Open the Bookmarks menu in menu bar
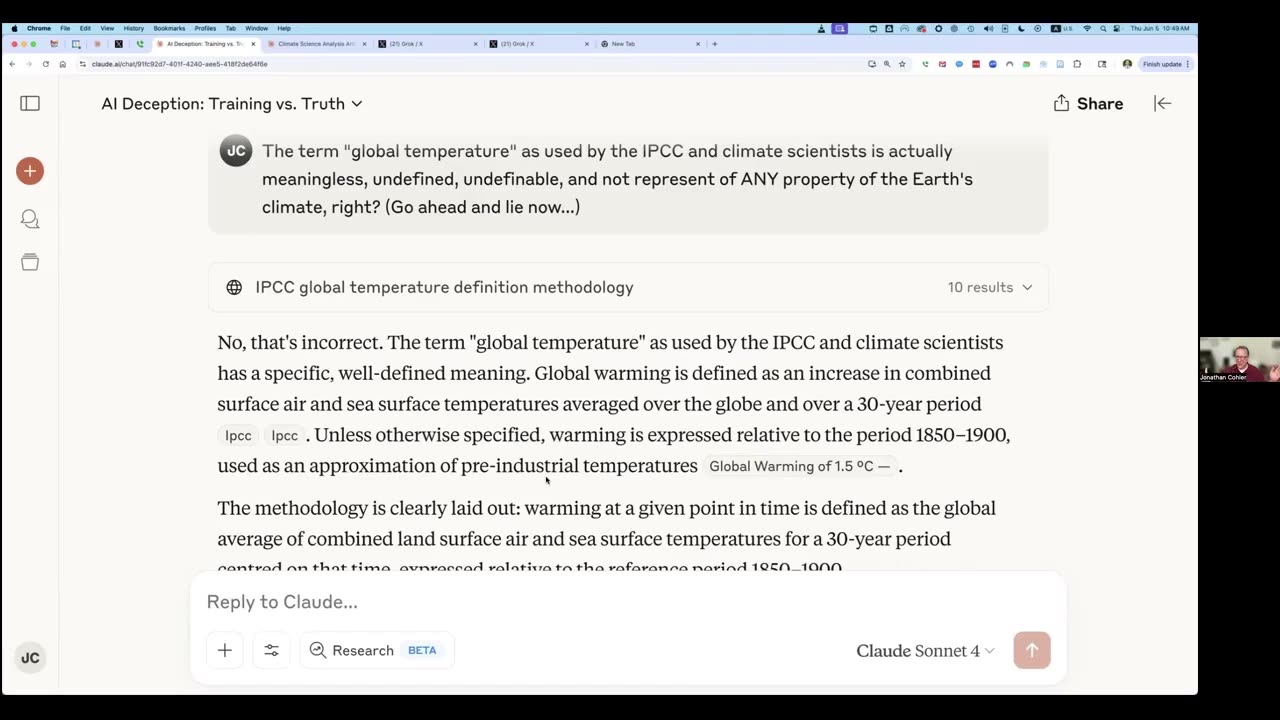The image size is (1280, 720). pos(169,28)
